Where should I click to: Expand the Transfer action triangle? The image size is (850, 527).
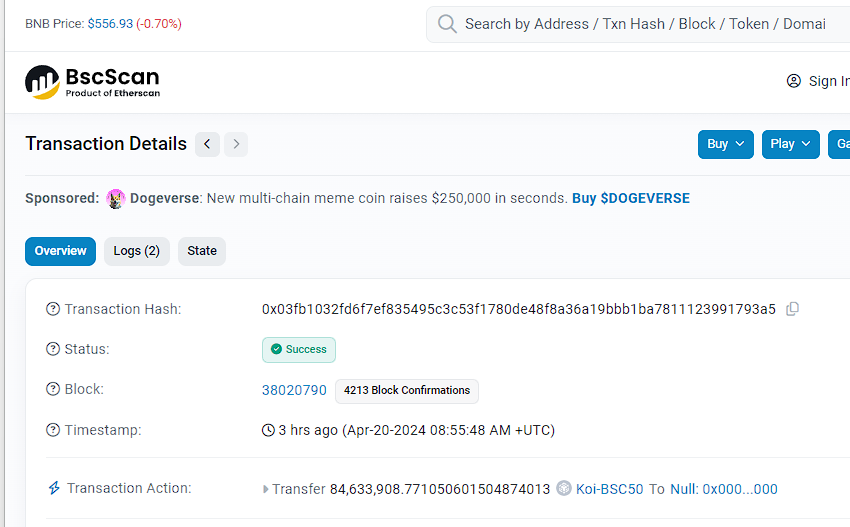coord(265,489)
